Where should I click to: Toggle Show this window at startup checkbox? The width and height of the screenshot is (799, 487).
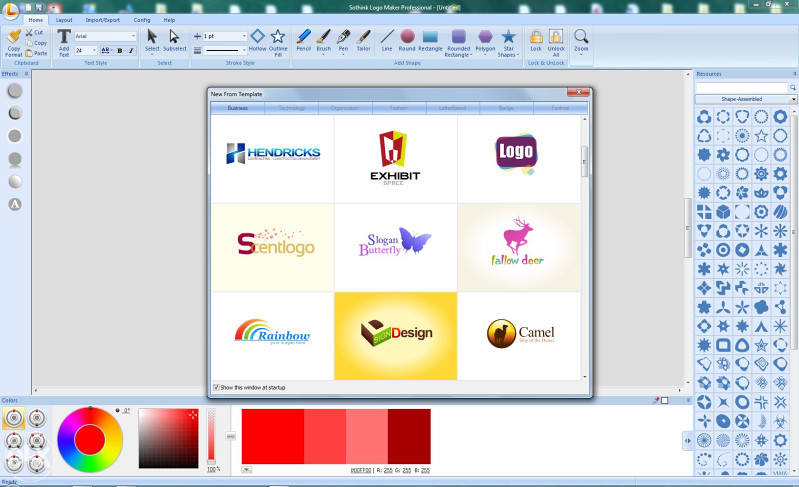click(x=216, y=387)
